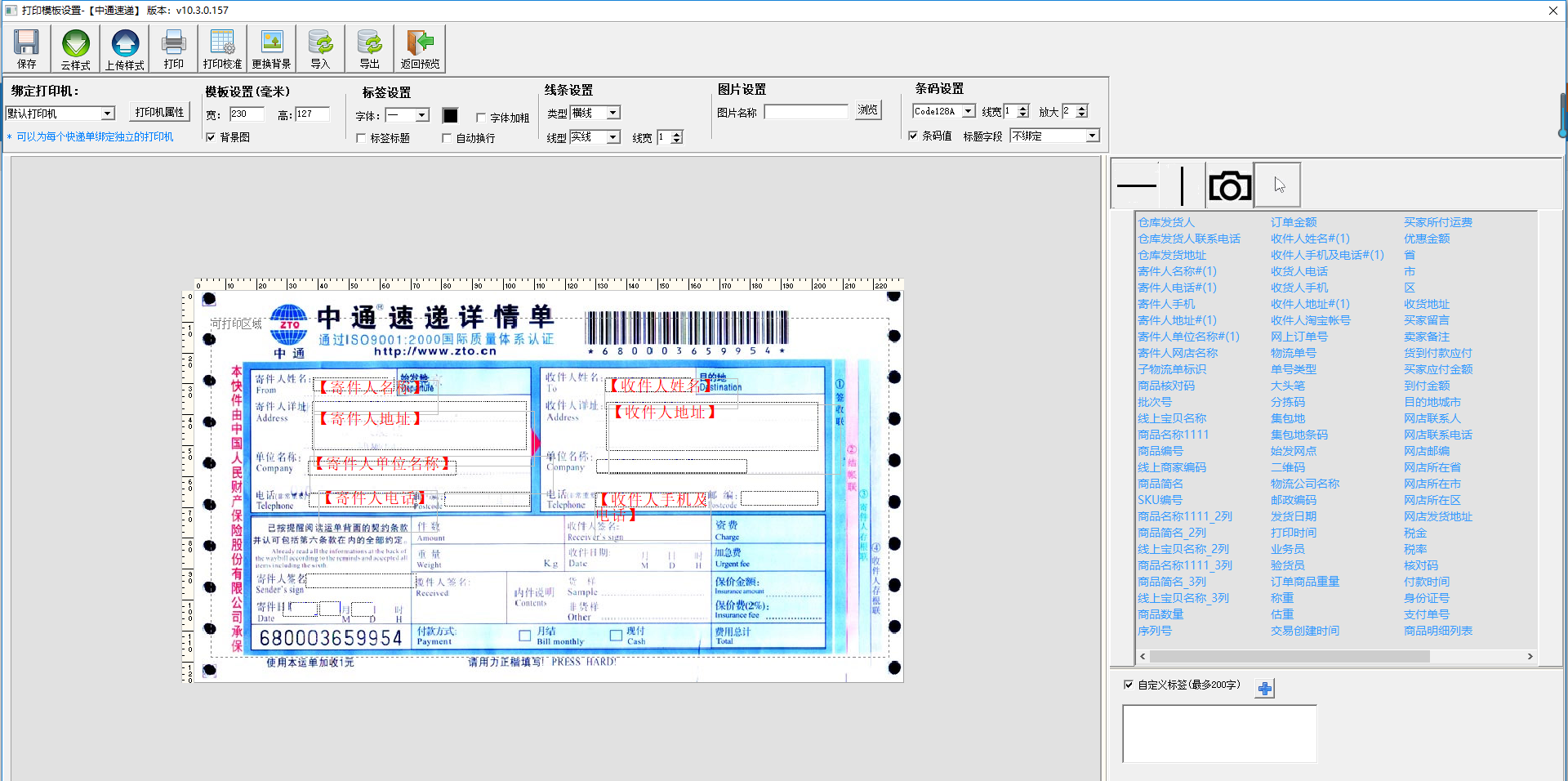Select the pointer cursor tool
Viewport: 1568px width, 781px height.
click(x=1277, y=185)
